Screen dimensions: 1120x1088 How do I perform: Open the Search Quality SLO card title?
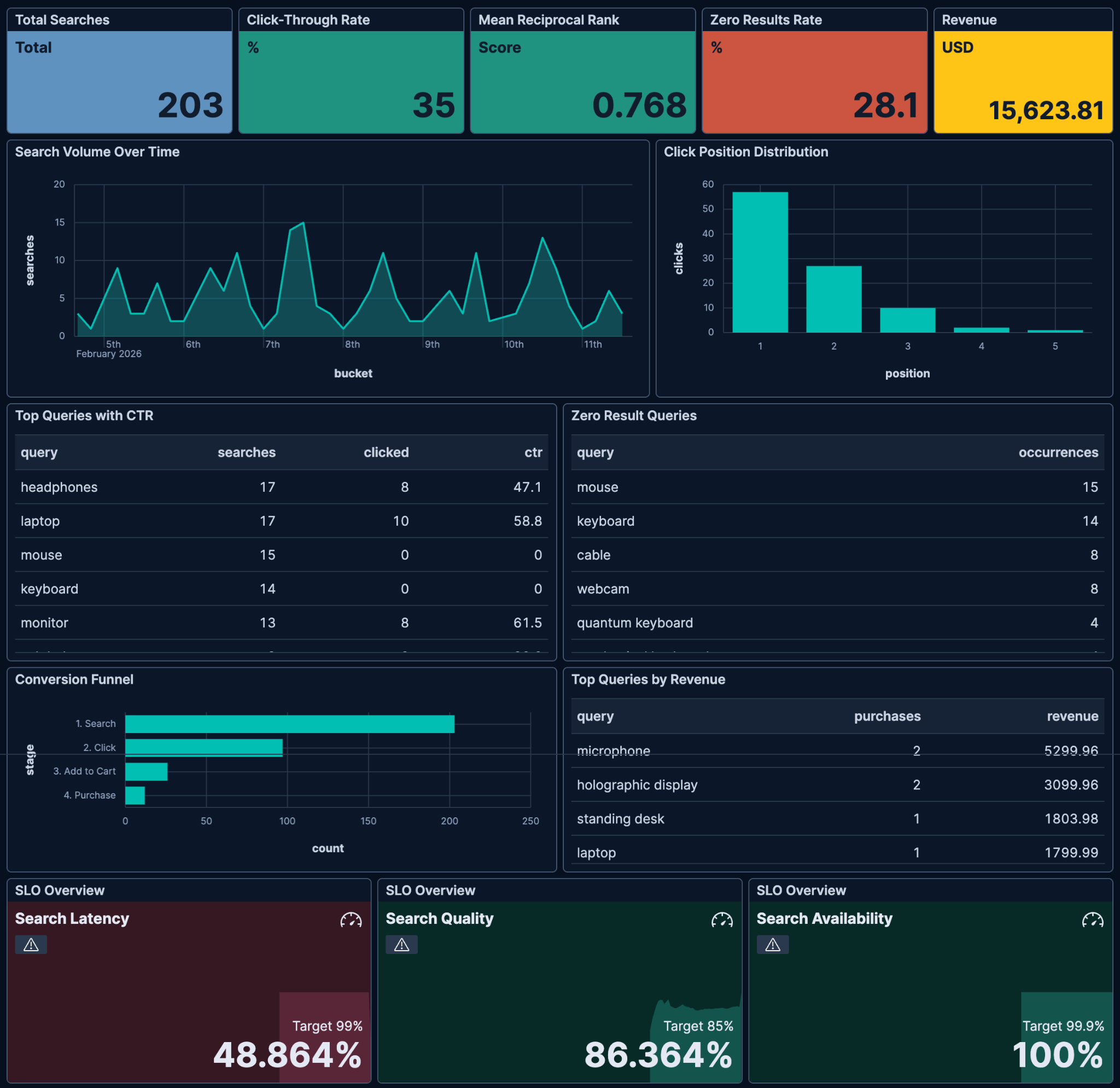(440, 918)
